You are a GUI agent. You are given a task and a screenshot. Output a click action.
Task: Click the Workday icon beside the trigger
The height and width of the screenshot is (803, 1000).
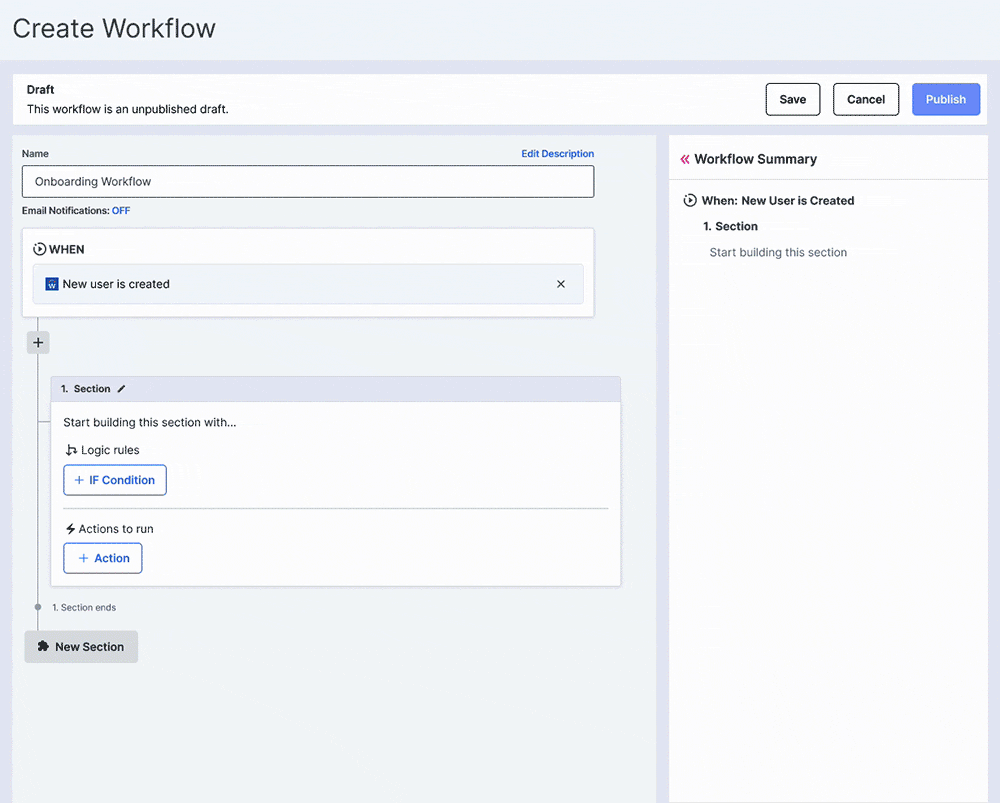coord(52,284)
